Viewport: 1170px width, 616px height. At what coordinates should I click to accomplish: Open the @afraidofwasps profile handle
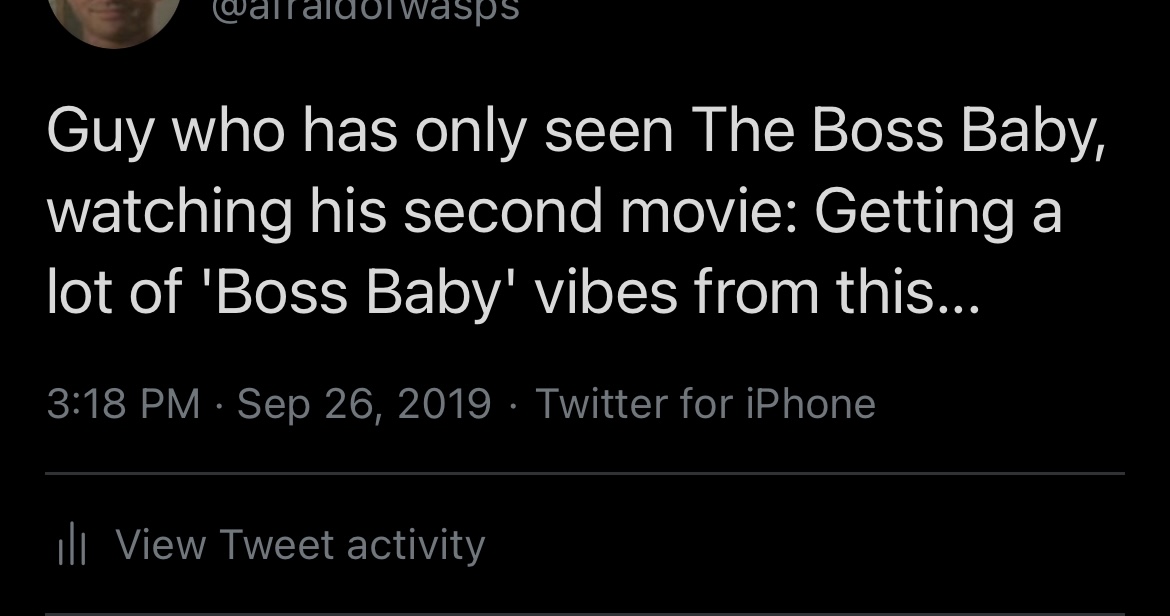click(365, 10)
